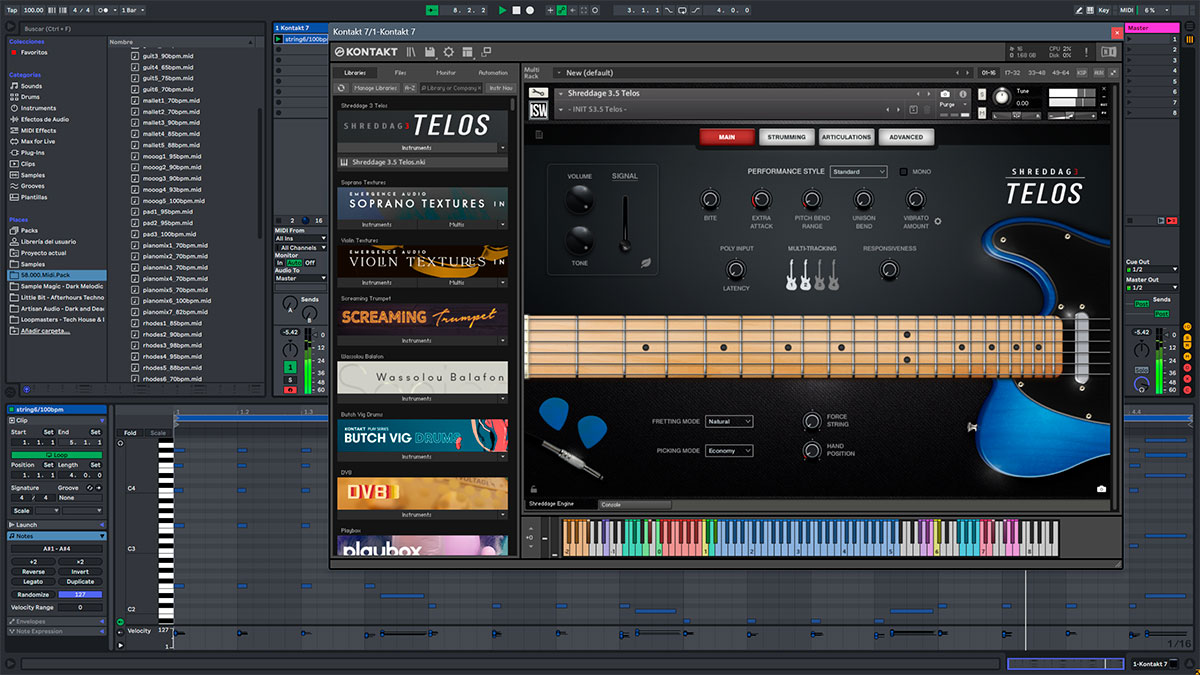
Task: Switch to ADVANCED tab
Action: (x=906, y=137)
